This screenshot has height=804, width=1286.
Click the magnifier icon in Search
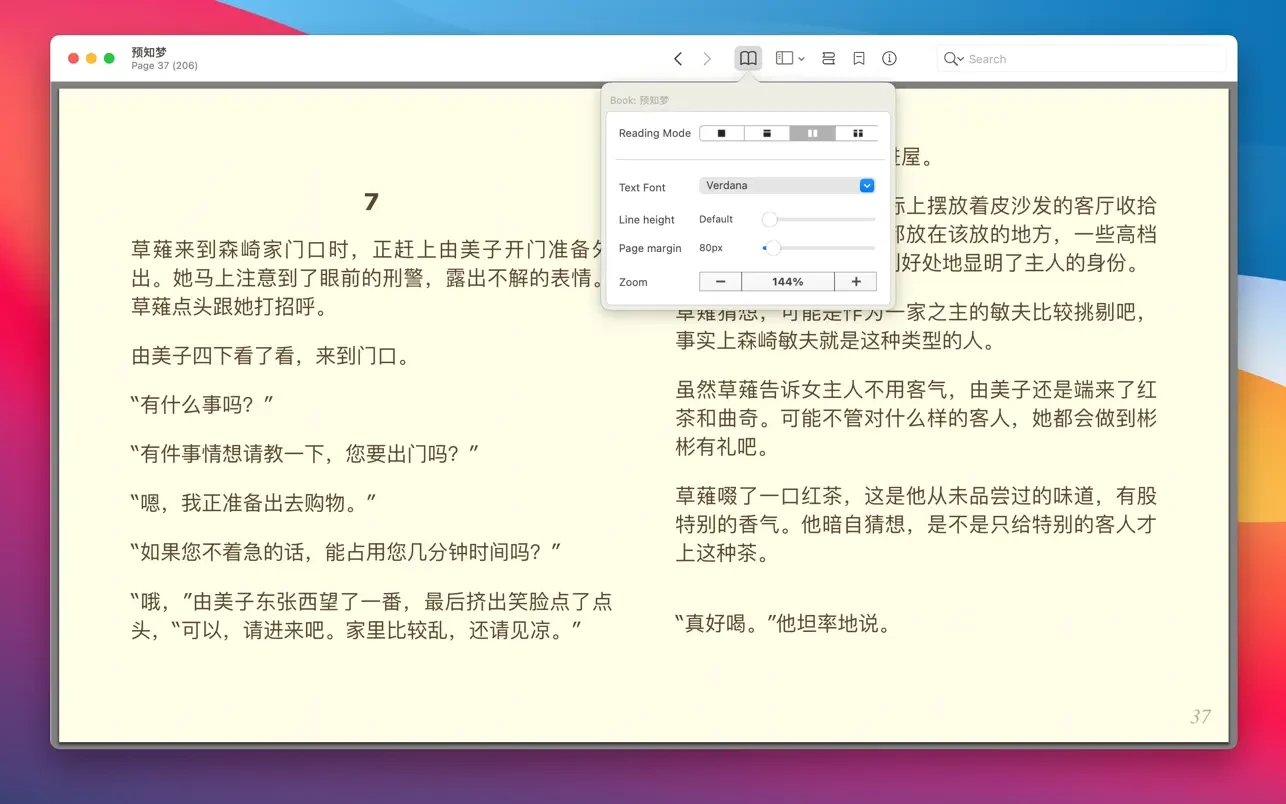[x=952, y=59]
